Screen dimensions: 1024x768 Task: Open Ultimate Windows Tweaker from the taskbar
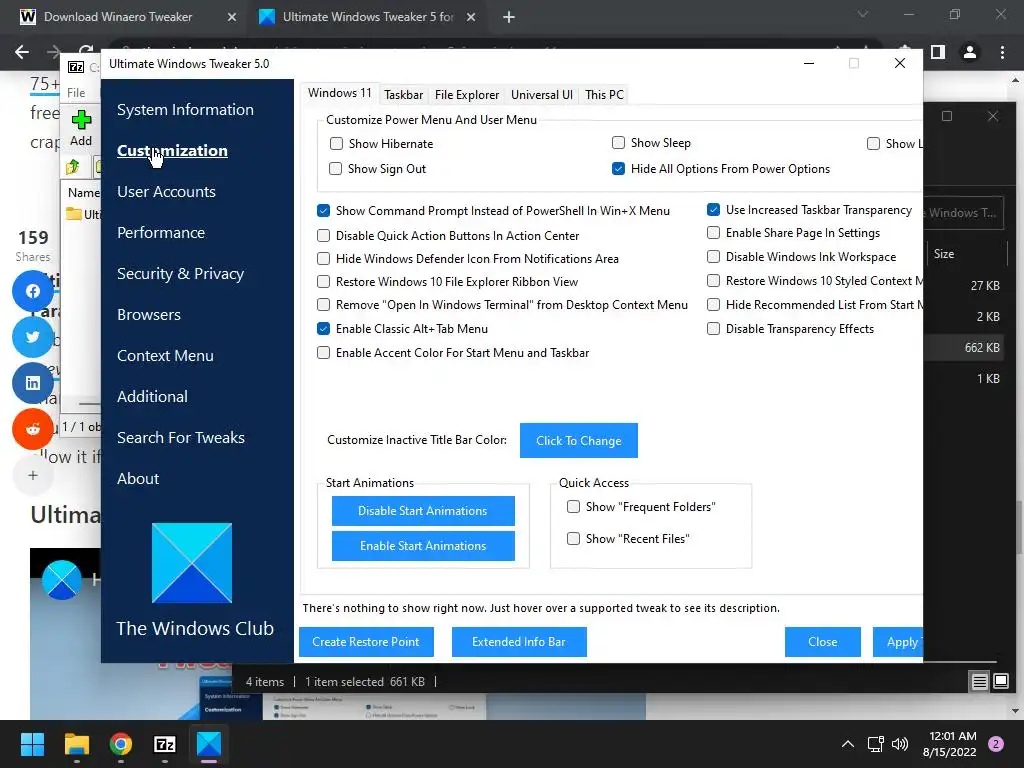(209, 744)
